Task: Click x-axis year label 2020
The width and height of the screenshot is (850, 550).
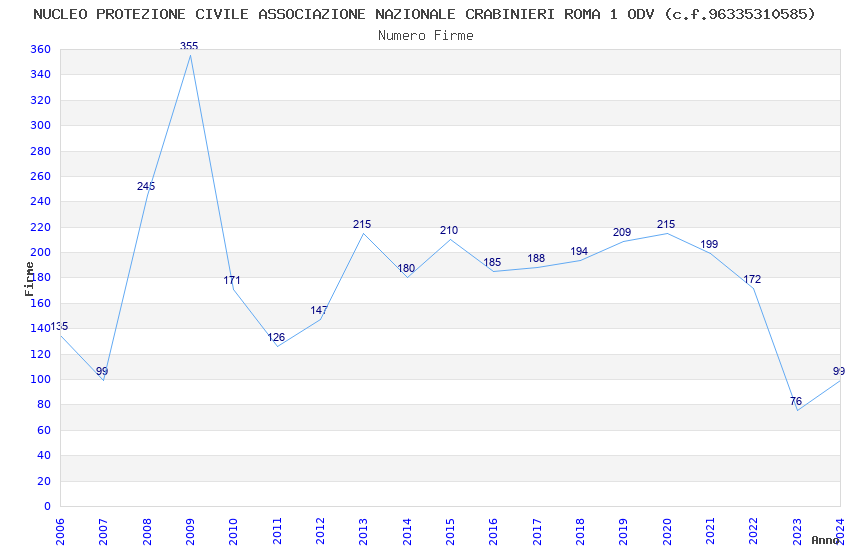Action: tap(667, 531)
